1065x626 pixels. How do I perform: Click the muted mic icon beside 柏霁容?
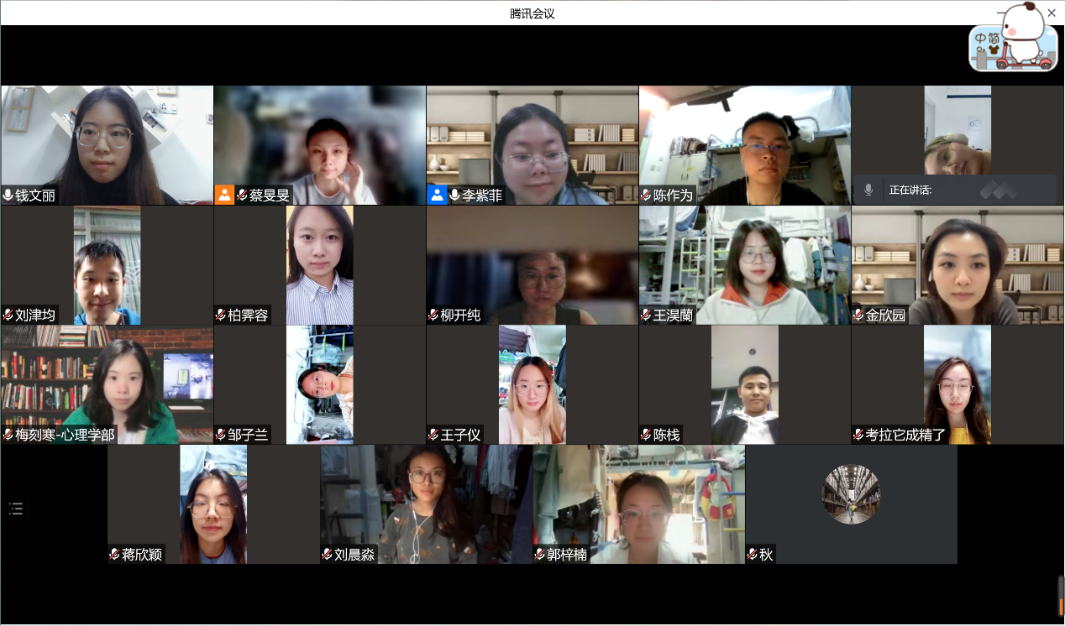point(221,315)
